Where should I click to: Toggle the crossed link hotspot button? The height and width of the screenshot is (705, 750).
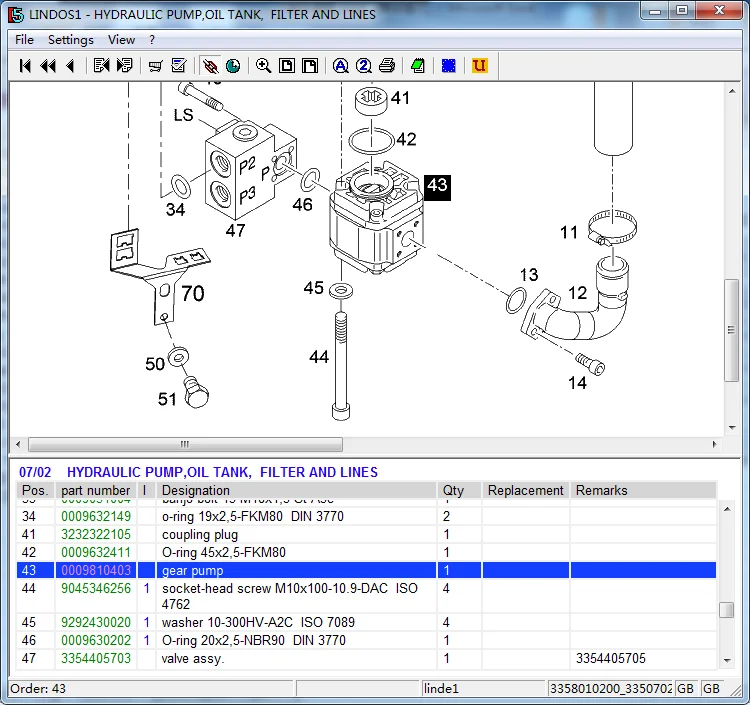coord(210,66)
